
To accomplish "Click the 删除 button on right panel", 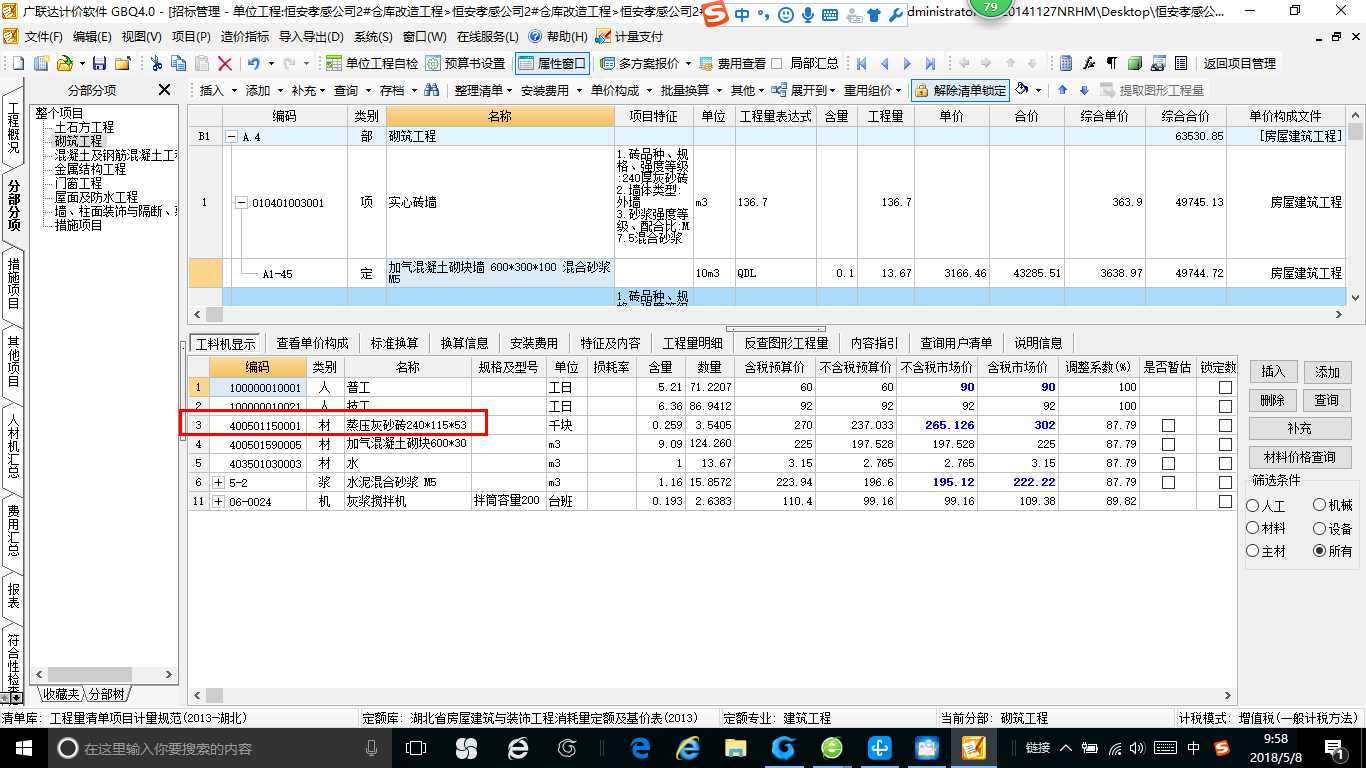I will (1272, 400).
